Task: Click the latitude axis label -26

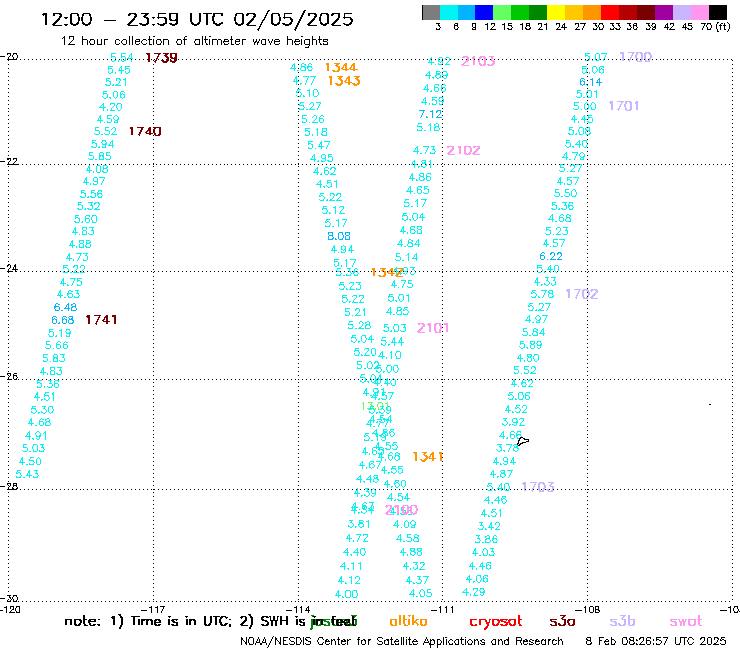Action: coord(9,376)
